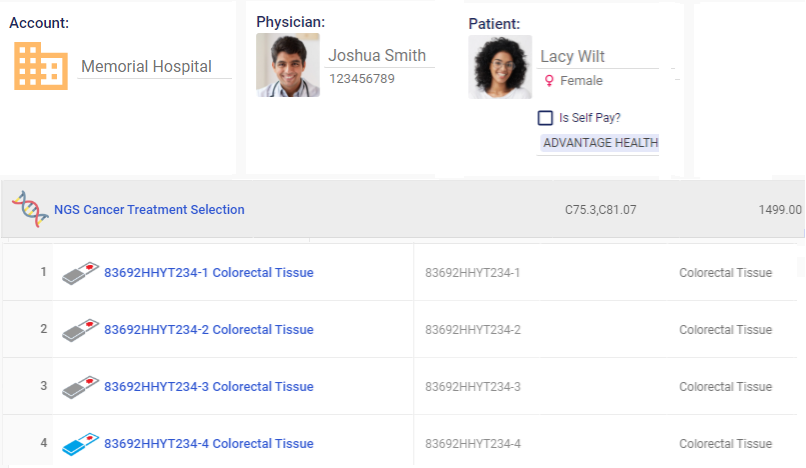806x468 pixels.
Task: Click the Memorial Hospital account field
Action: 154,66
